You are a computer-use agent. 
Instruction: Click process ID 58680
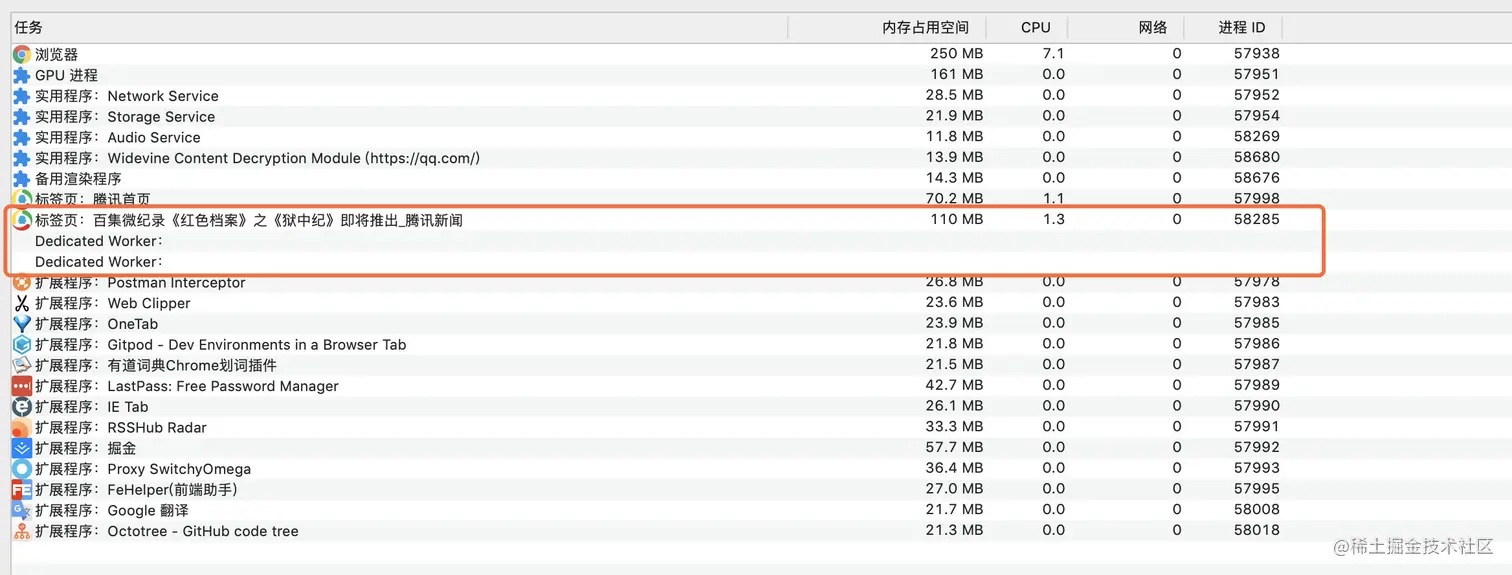tap(1257, 157)
